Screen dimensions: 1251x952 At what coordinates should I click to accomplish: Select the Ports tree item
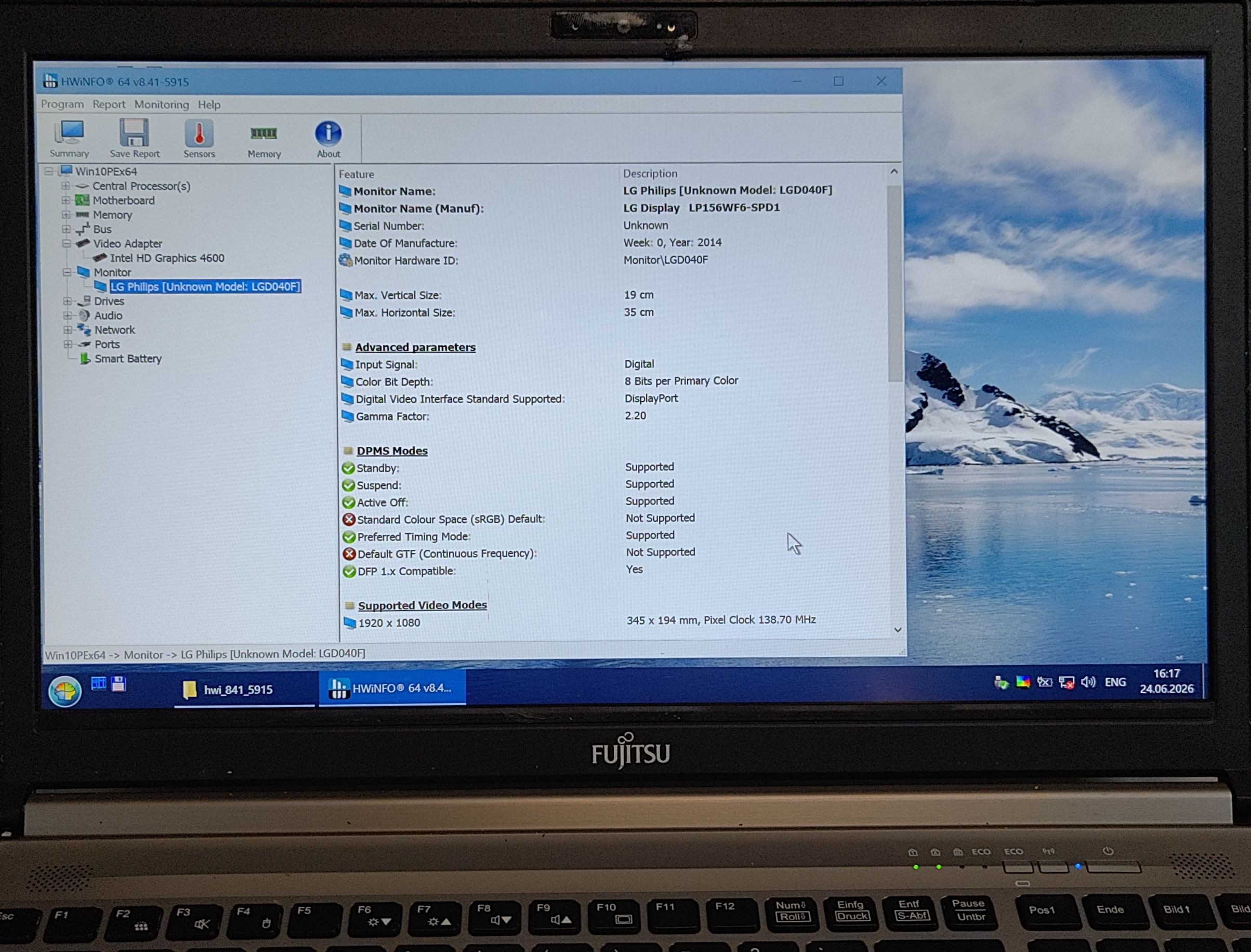tap(107, 345)
